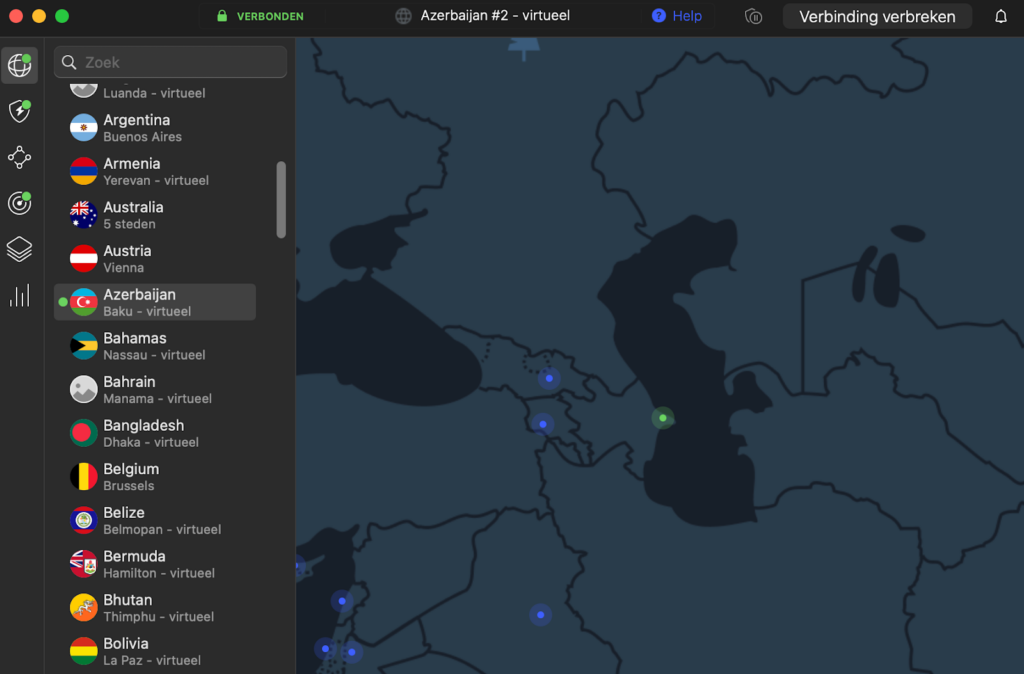Viewport: 1024px width, 674px height.
Task: Click the Argentina flag icon
Action: click(x=84, y=127)
